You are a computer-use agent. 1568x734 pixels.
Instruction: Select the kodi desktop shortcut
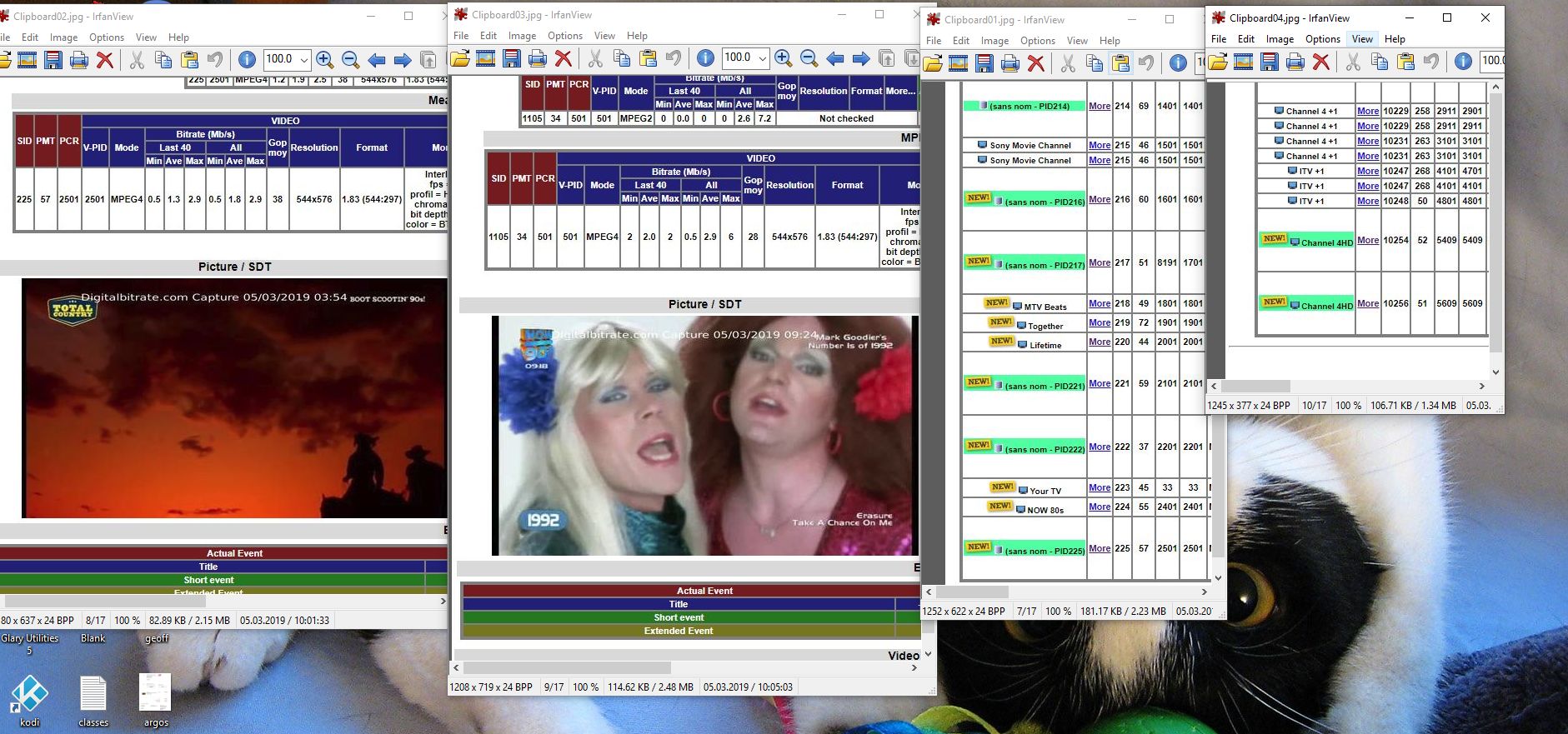[30, 701]
